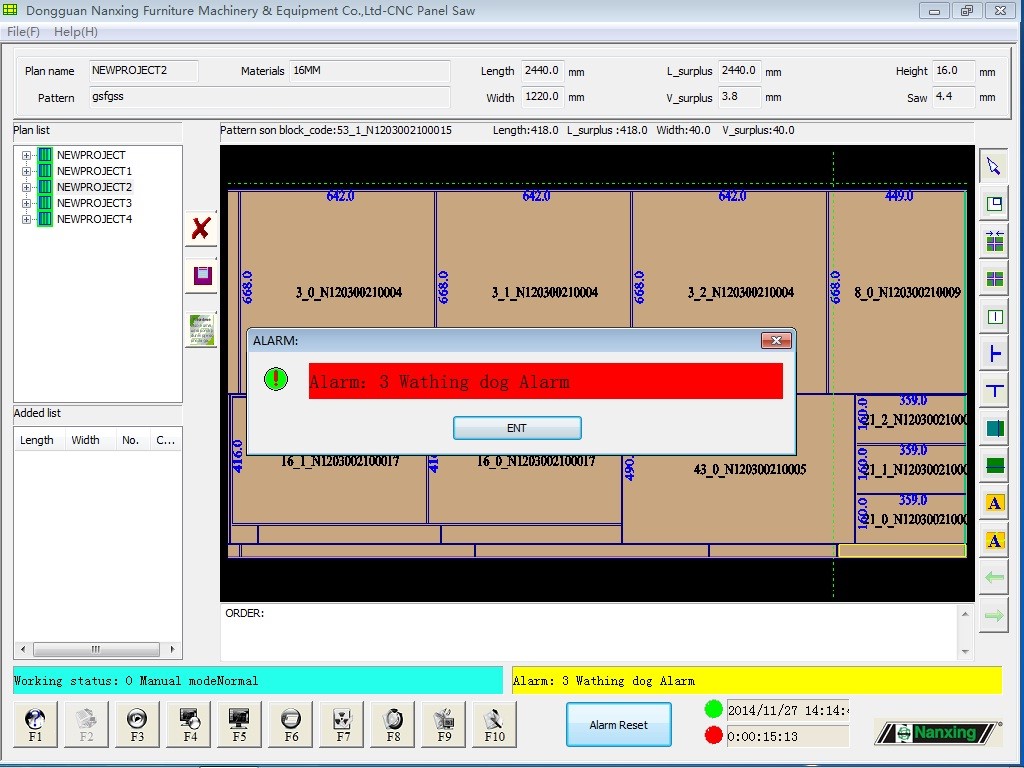1024x768 pixels.
Task: Click the Saw field showing 4.4
Action: coord(953,97)
